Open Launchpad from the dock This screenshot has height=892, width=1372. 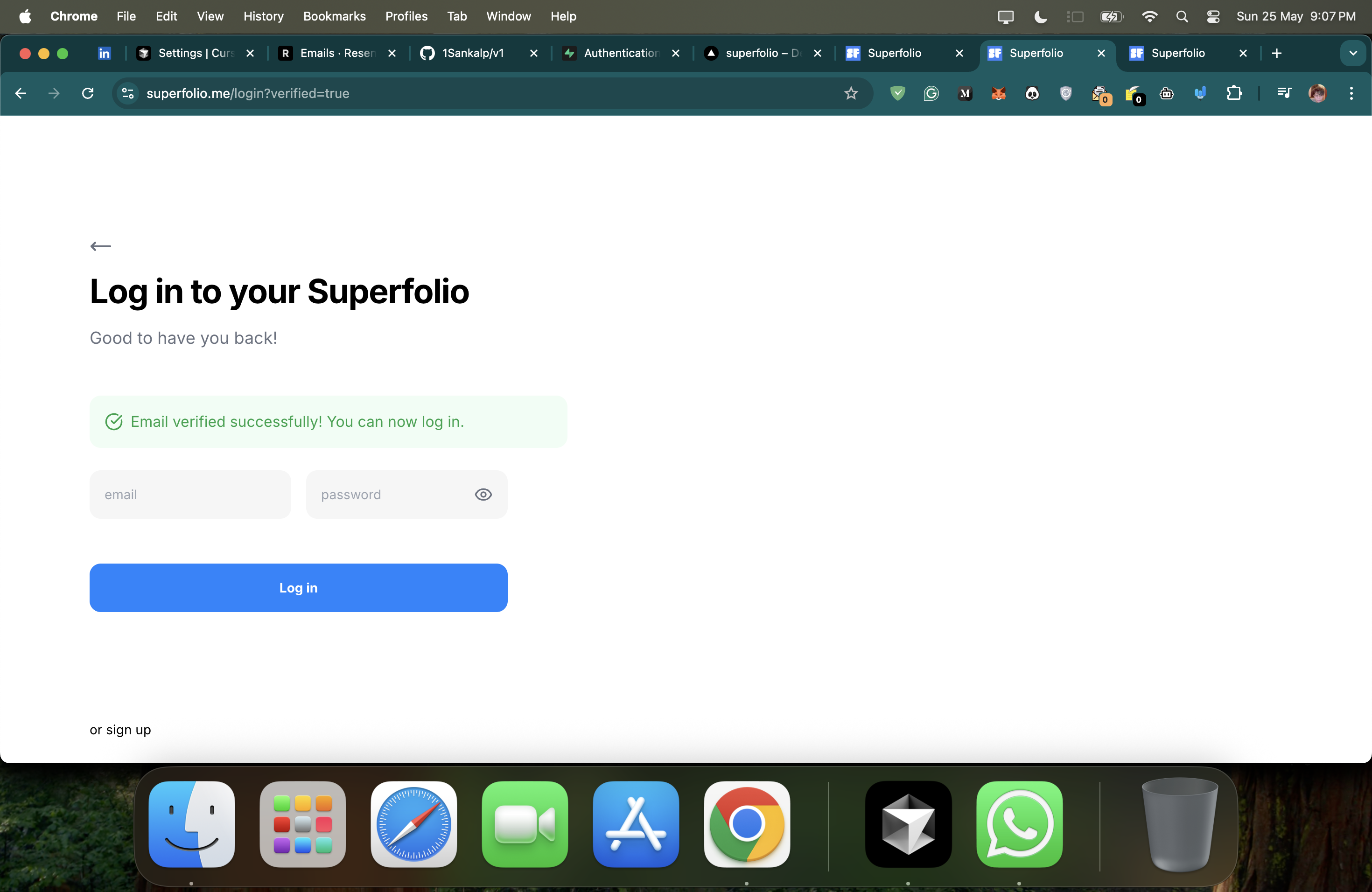(303, 824)
